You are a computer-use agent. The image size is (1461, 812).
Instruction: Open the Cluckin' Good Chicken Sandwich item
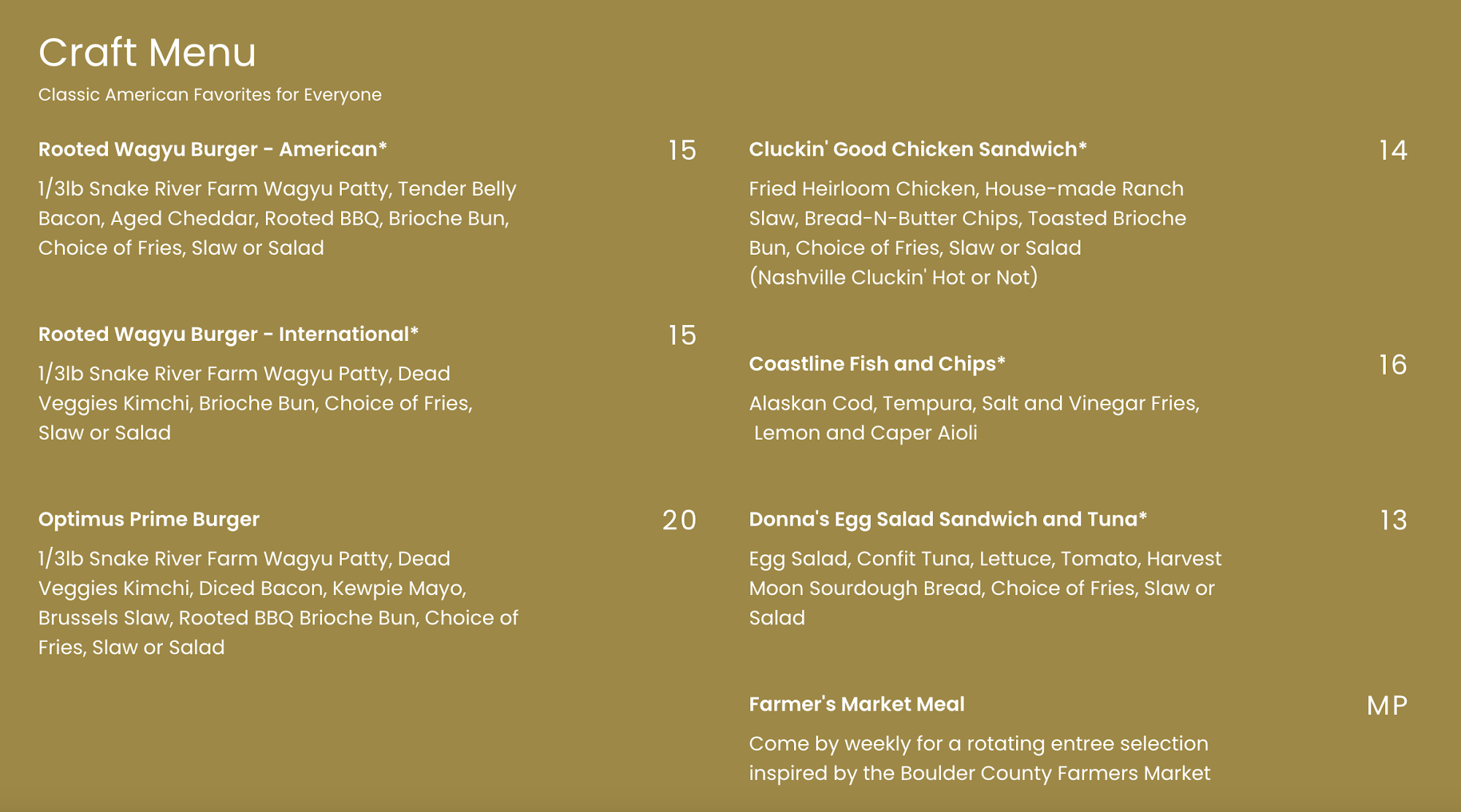[x=918, y=150]
